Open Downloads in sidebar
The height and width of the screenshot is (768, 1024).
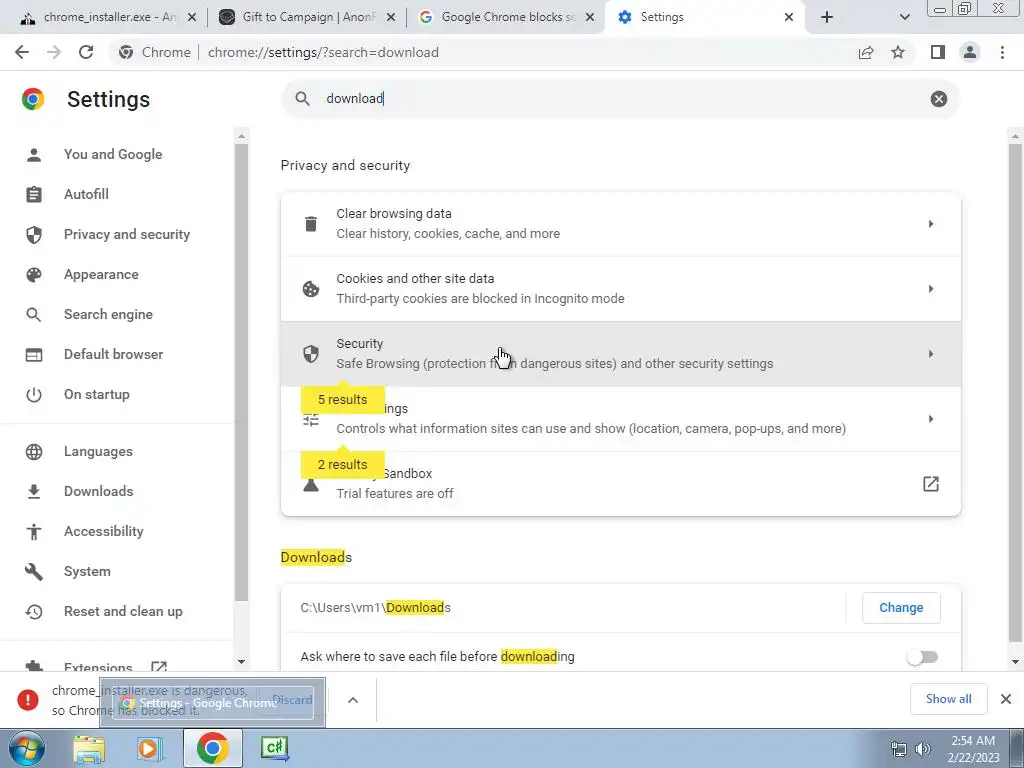tap(99, 491)
